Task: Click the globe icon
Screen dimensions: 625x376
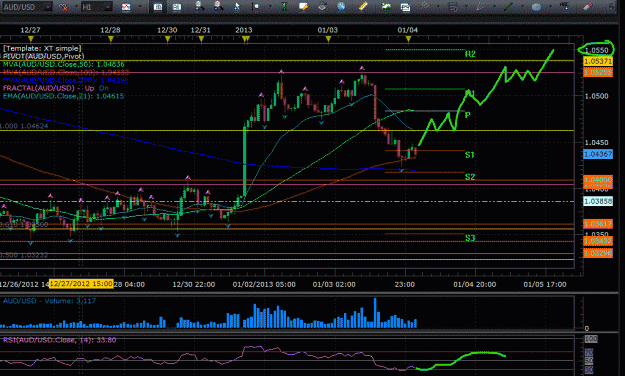Action: click(x=341, y=6)
